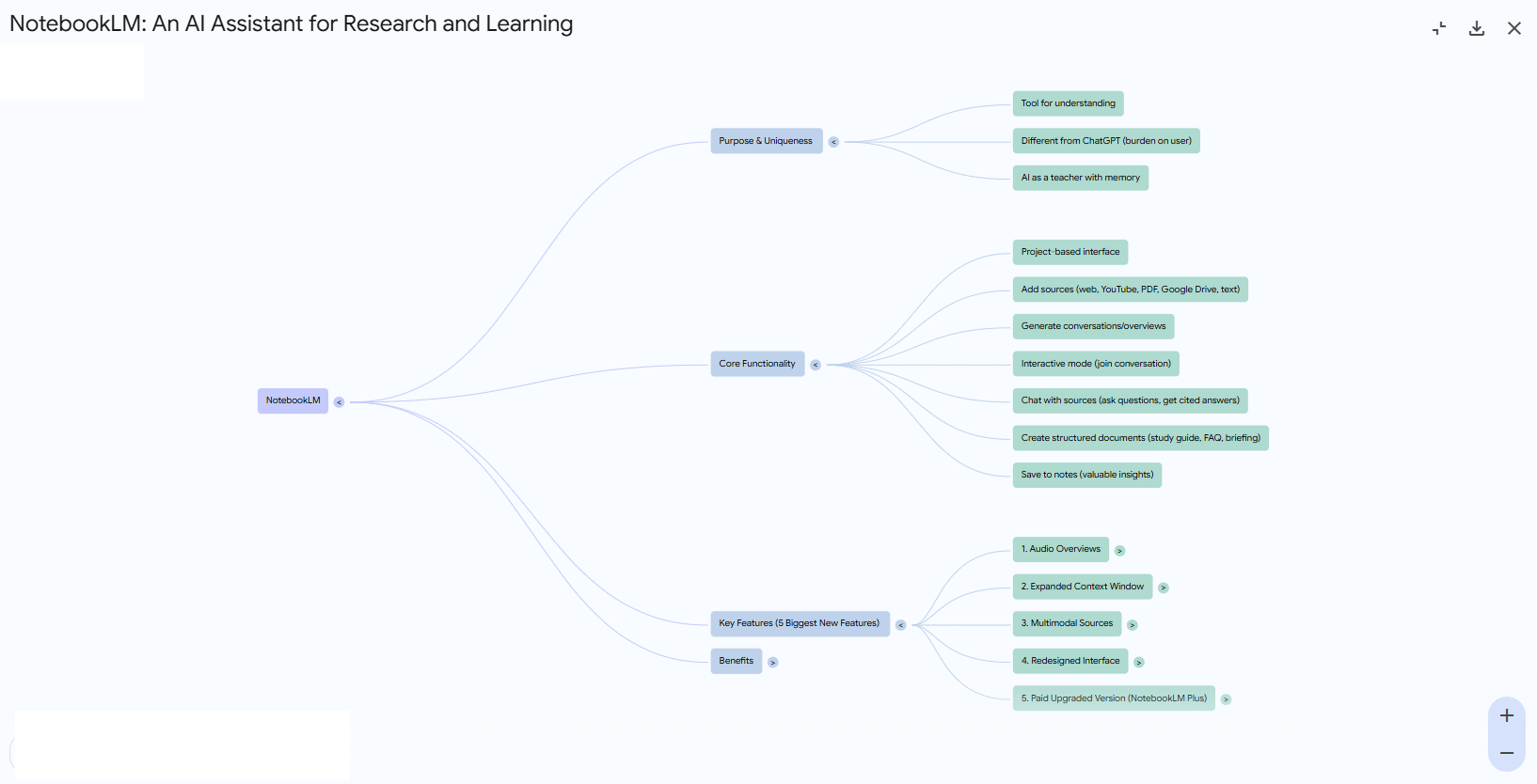Select the 1. Audio Overviews node
Image resolution: width=1537 pixels, height=784 pixels.
pos(1061,549)
